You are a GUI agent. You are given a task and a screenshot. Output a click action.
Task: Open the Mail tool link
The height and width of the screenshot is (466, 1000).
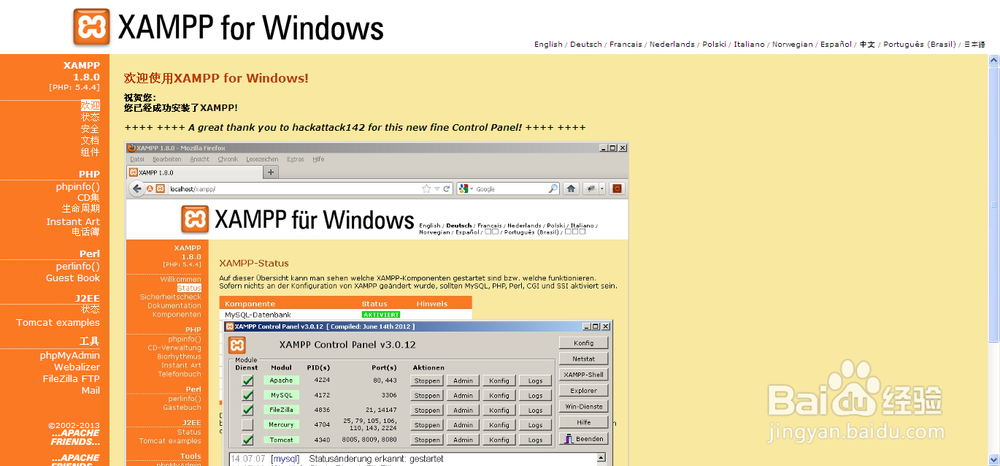(x=91, y=390)
